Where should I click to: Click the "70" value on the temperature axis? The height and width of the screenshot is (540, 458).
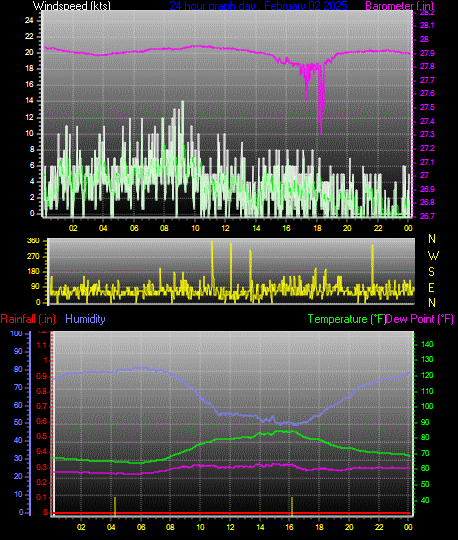[425, 453]
